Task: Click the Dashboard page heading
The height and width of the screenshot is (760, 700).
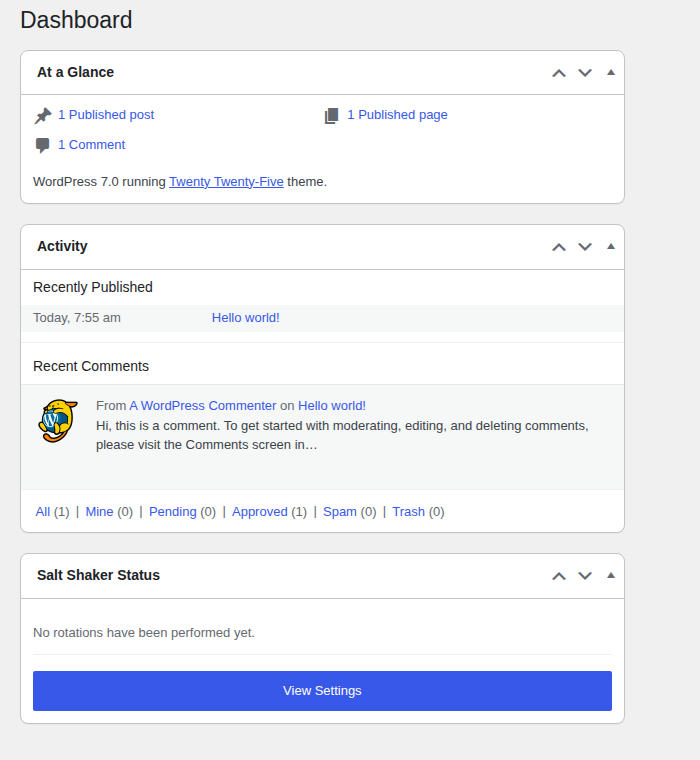Action: (76, 20)
